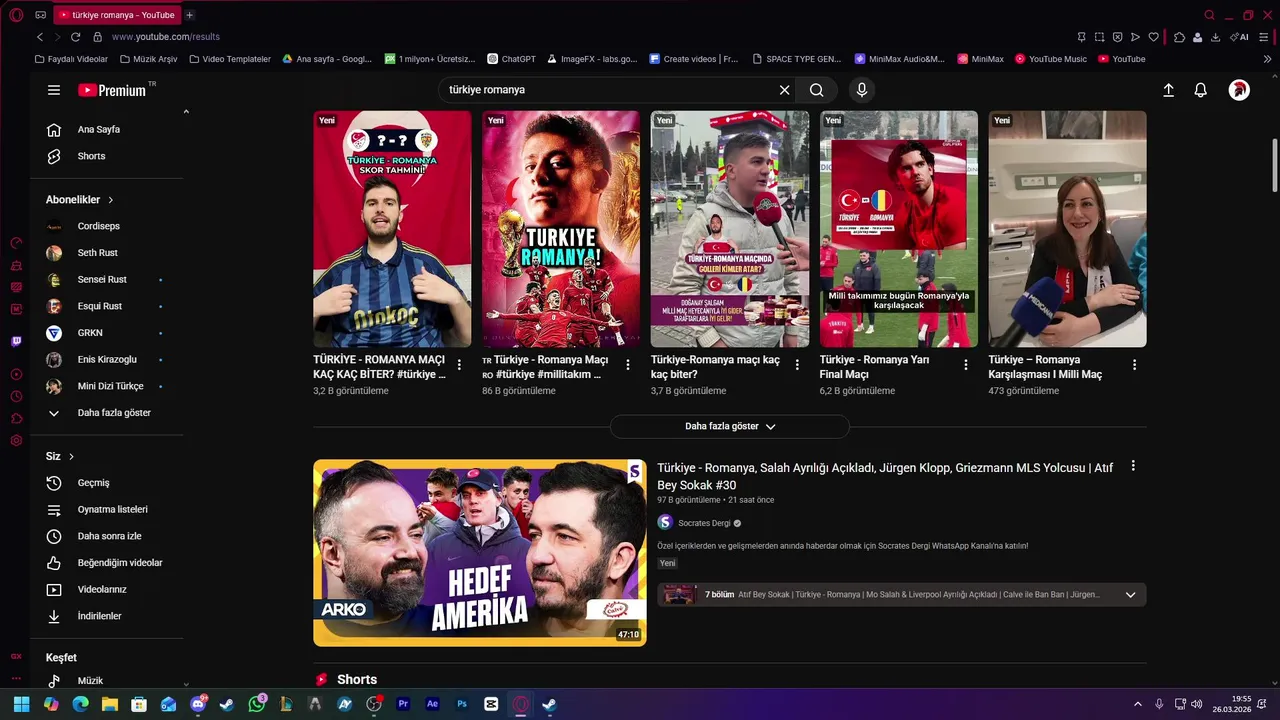Open GX Corner gamepad icon in the tab bar
The height and width of the screenshot is (720, 1280).
[x=40, y=15]
